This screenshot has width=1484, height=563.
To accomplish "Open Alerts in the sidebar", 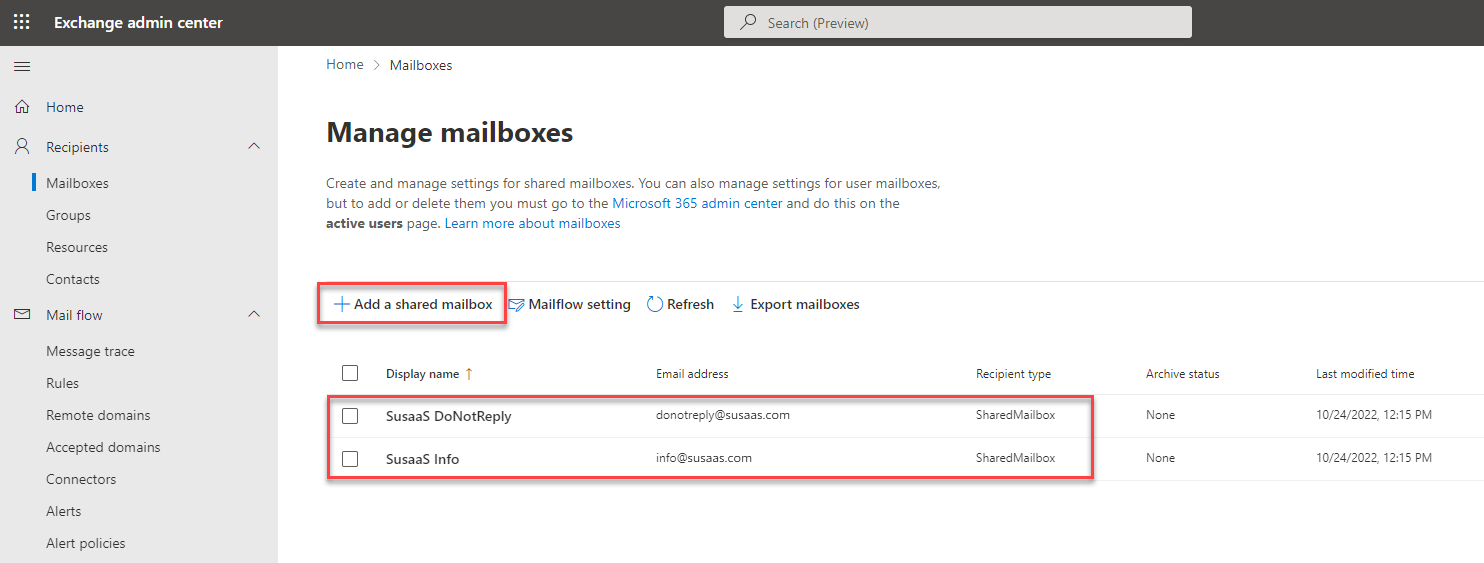I will [64, 511].
